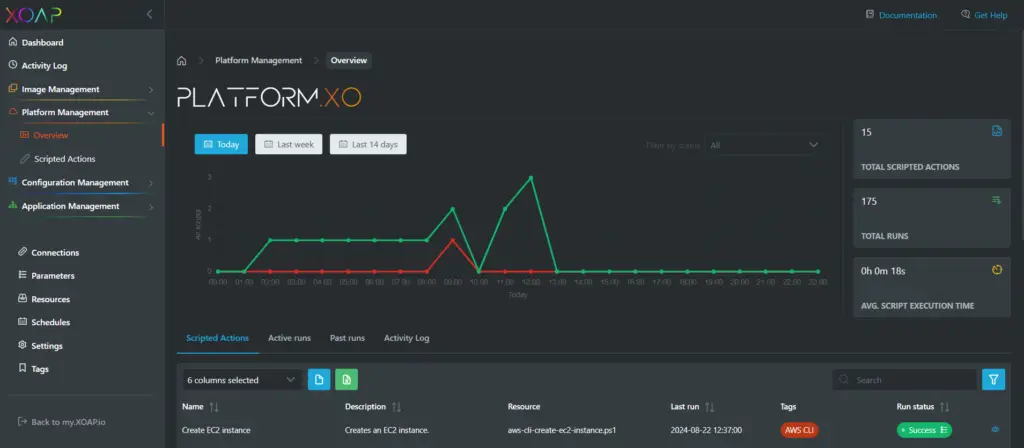Open Connections in the sidebar
1024x448 pixels.
coord(55,253)
